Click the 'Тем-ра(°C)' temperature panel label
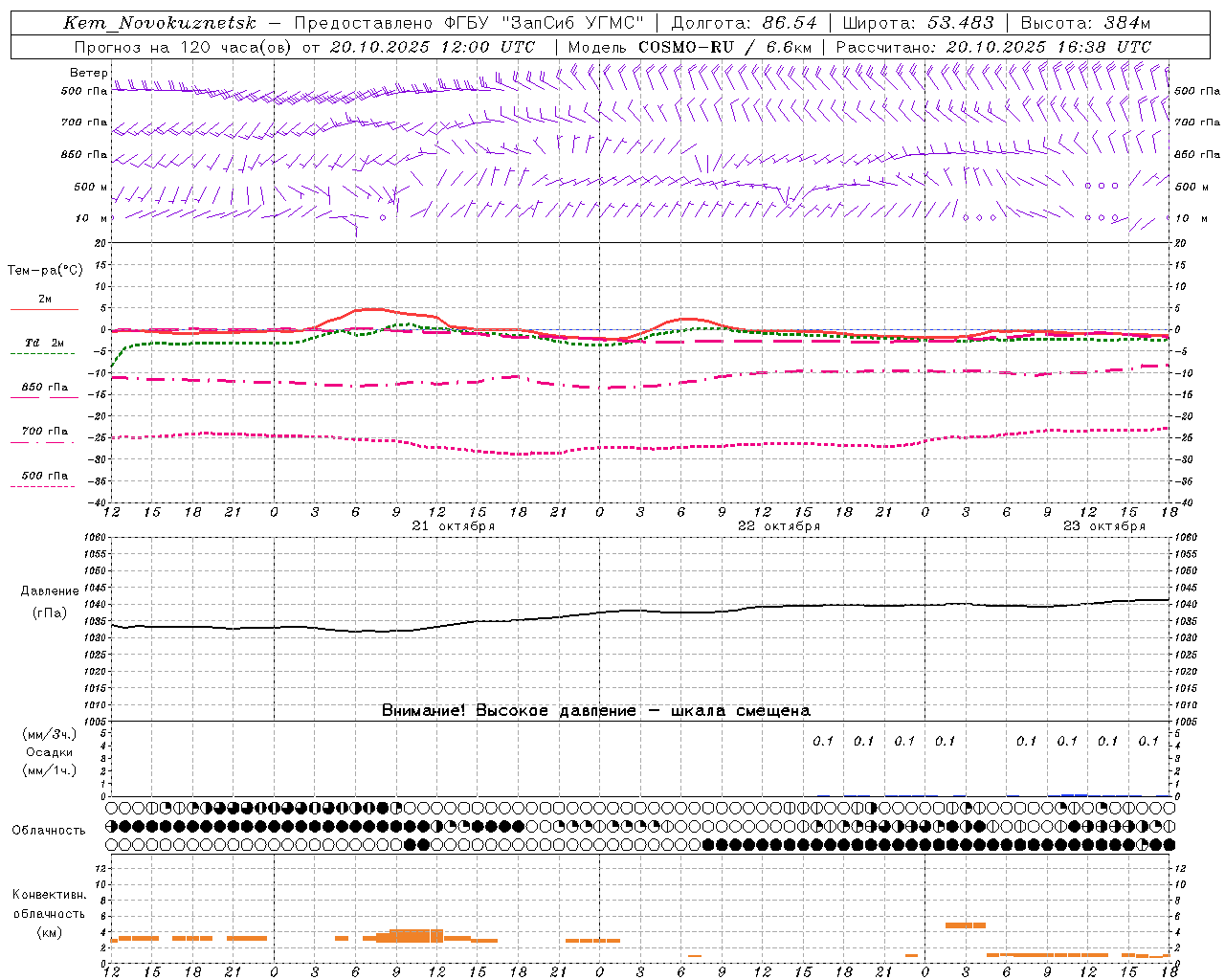 coord(45,271)
